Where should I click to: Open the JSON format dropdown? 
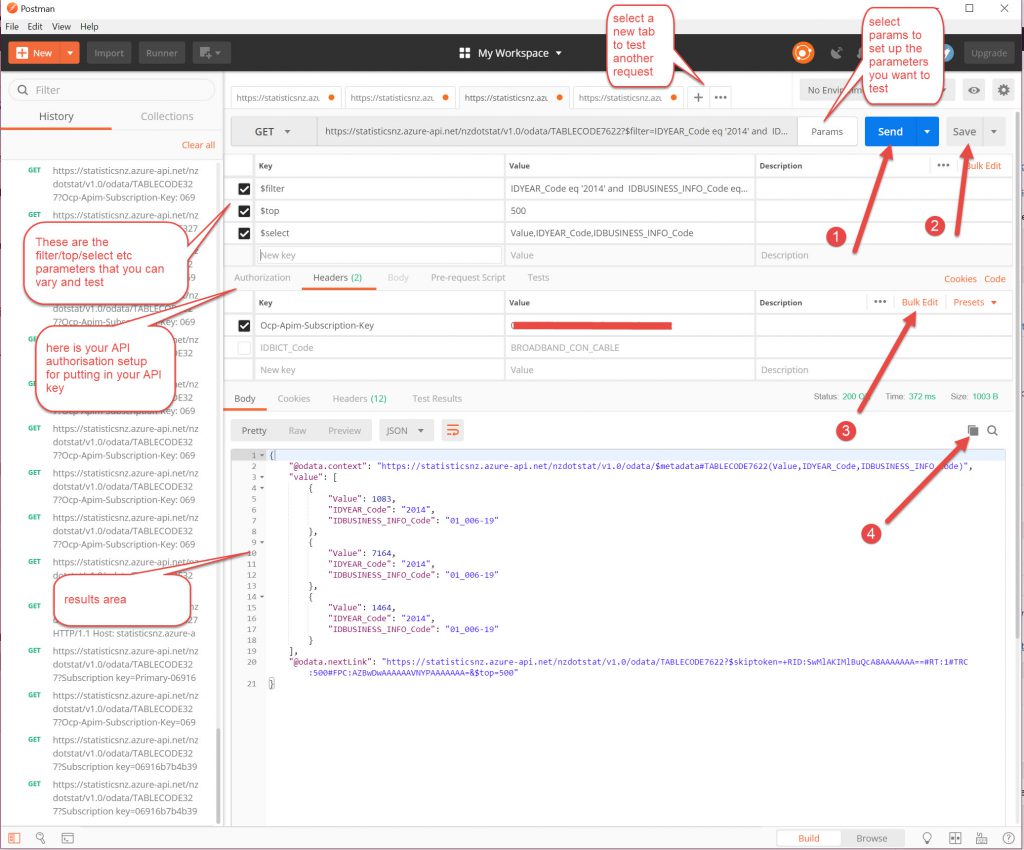coord(406,431)
